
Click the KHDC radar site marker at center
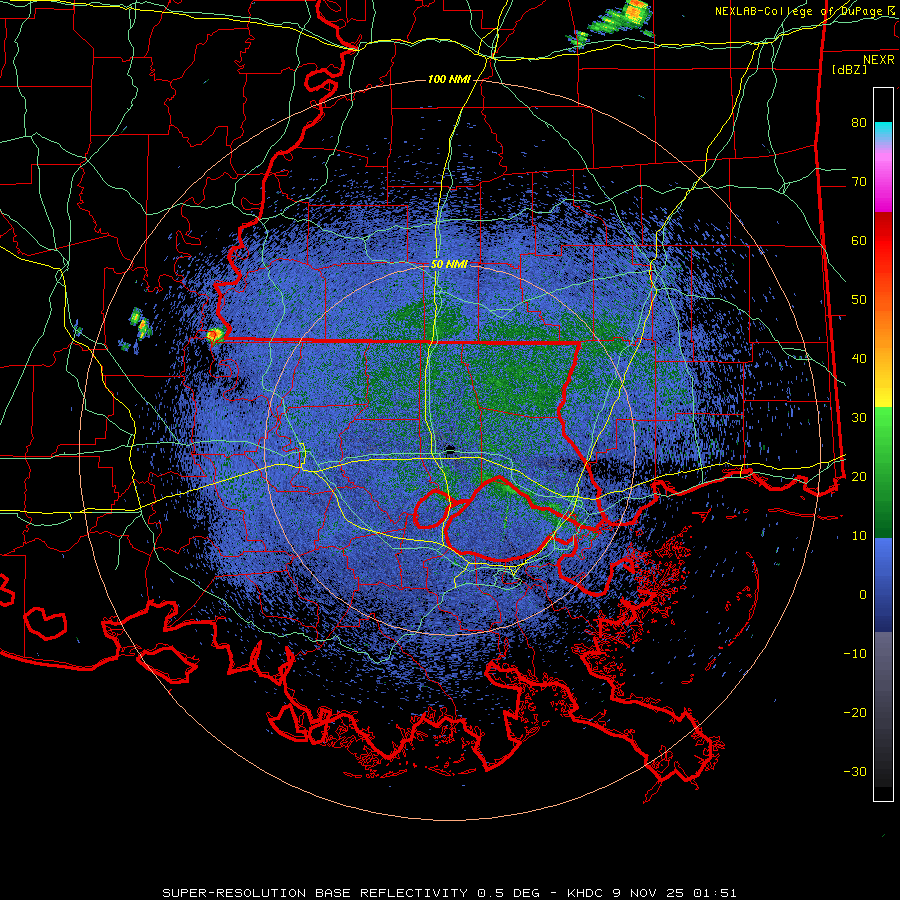[x=450, y=449]
